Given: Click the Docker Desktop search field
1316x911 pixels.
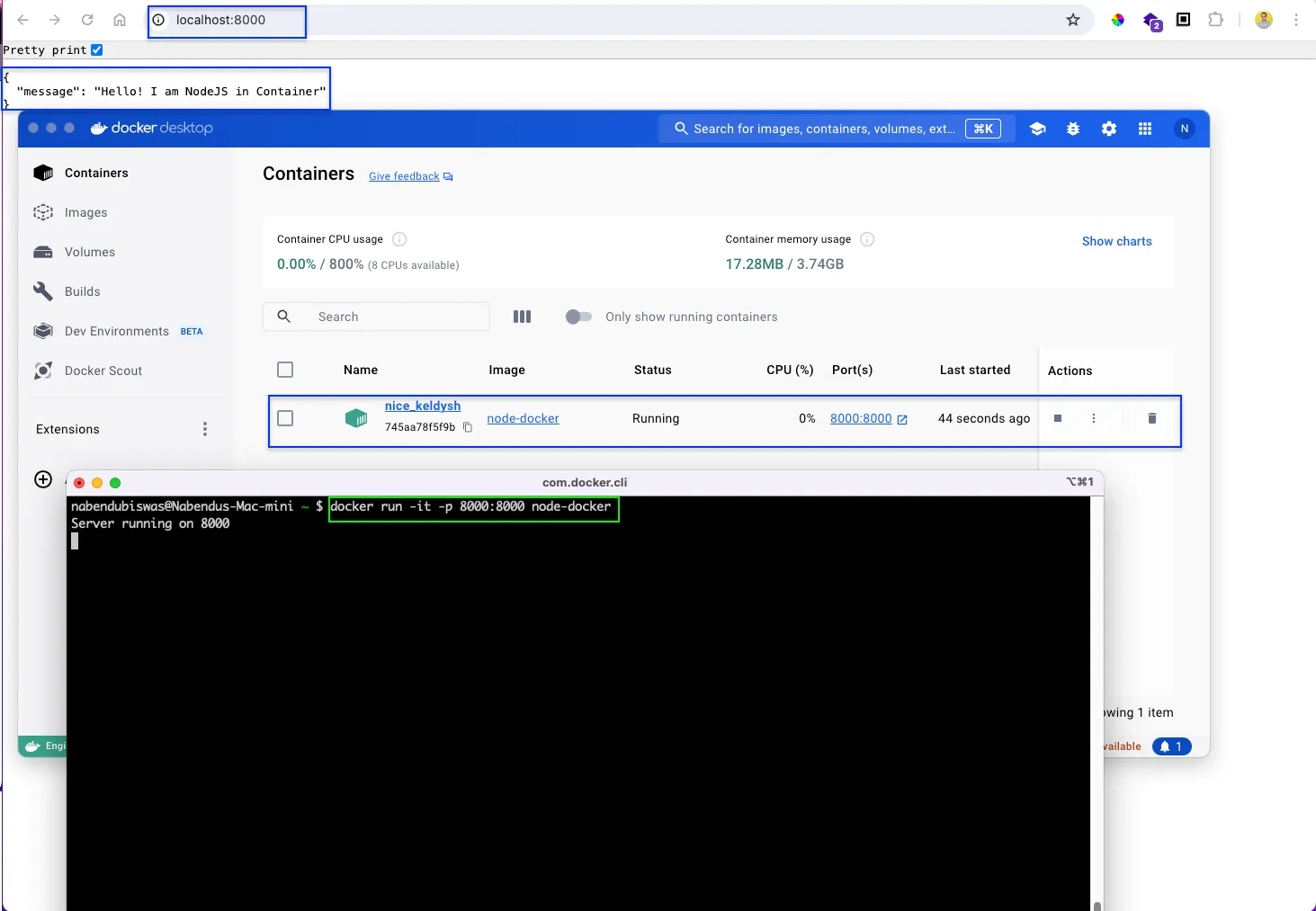Looking at the screenshot, I should [x=837, y=129].
